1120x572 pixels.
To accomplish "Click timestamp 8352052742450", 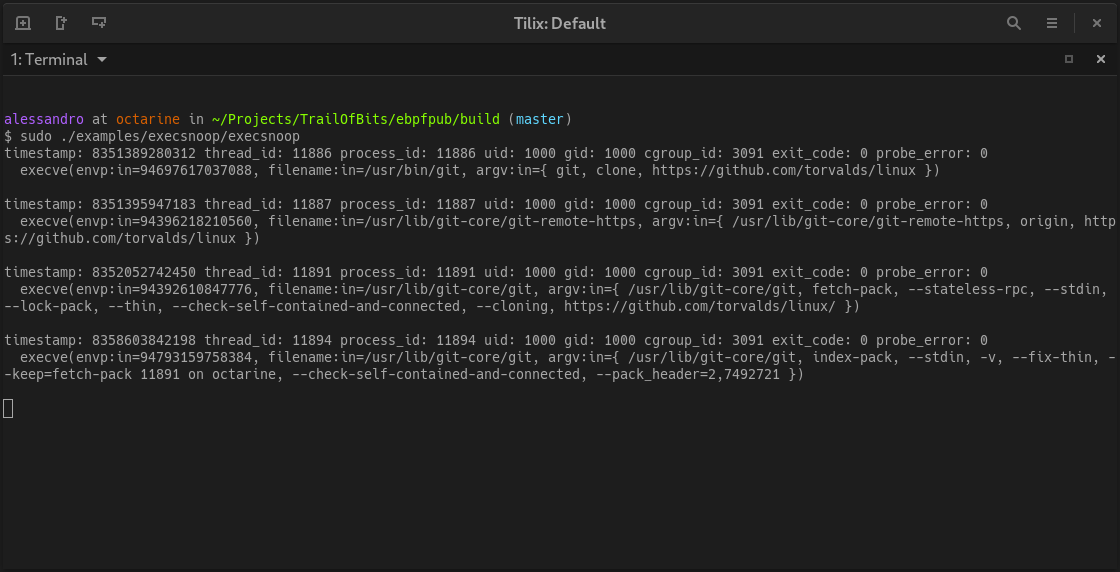I will coord(144,272).
